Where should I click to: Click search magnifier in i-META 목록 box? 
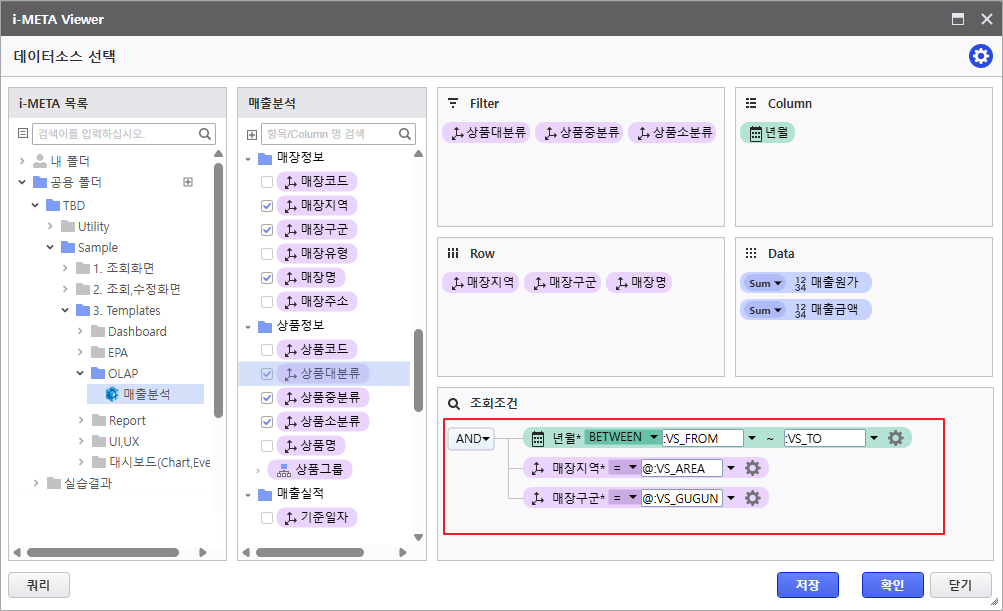tap(205, 134)
